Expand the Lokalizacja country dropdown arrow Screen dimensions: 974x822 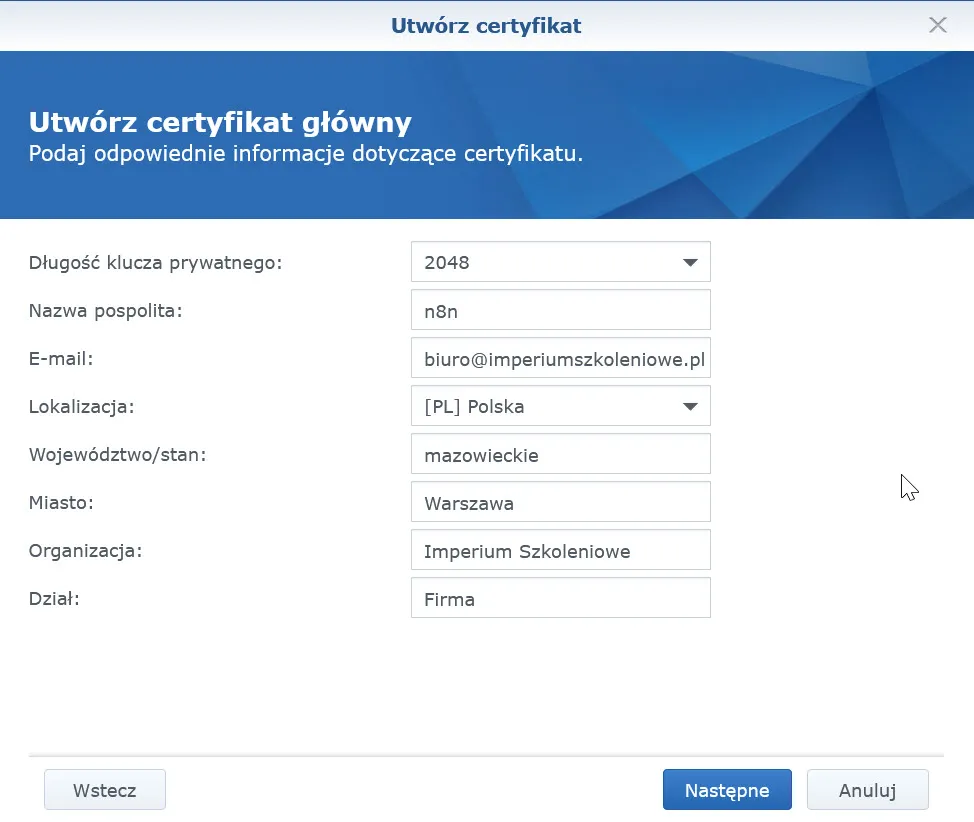[x=689, y=406]
